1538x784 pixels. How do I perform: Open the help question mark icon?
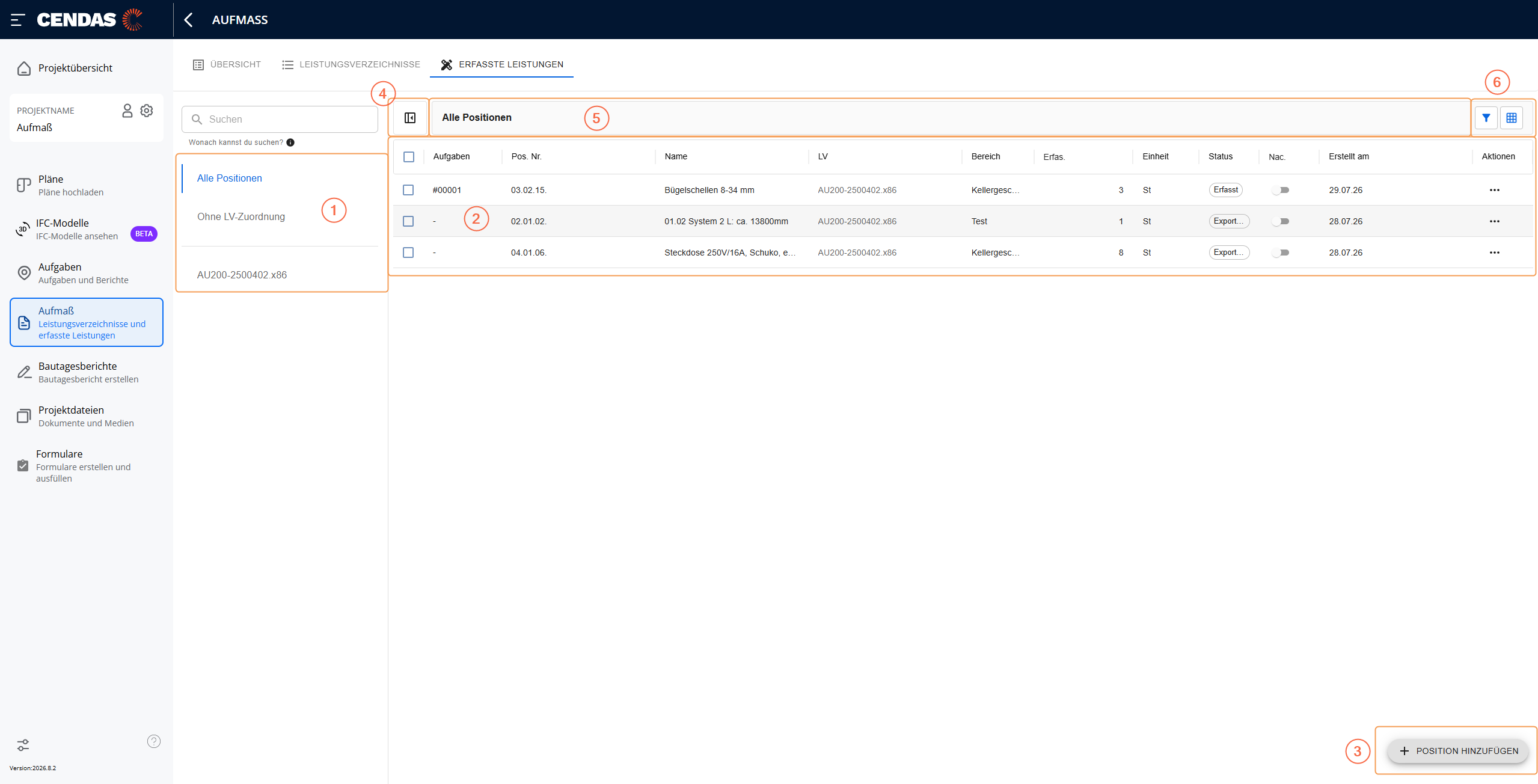tap(154, 741)
